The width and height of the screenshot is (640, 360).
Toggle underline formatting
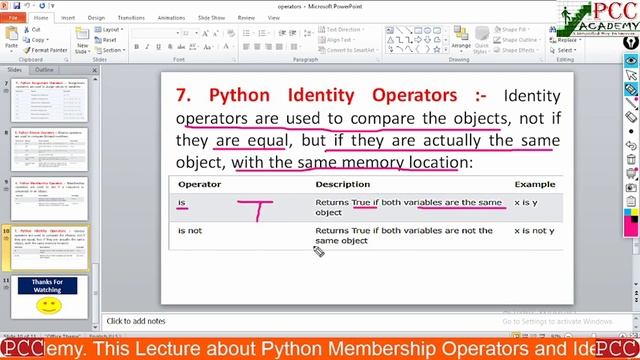(x=158, y=47)
